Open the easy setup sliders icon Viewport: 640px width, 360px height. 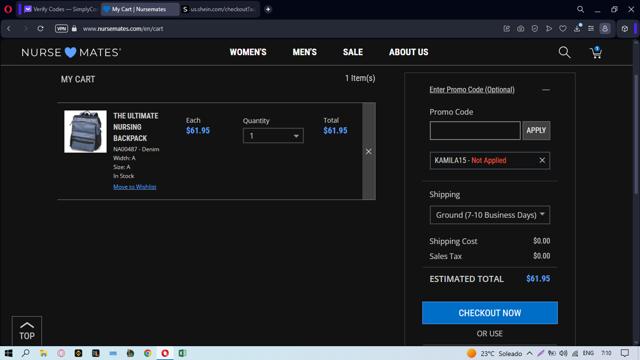(591, 29)
